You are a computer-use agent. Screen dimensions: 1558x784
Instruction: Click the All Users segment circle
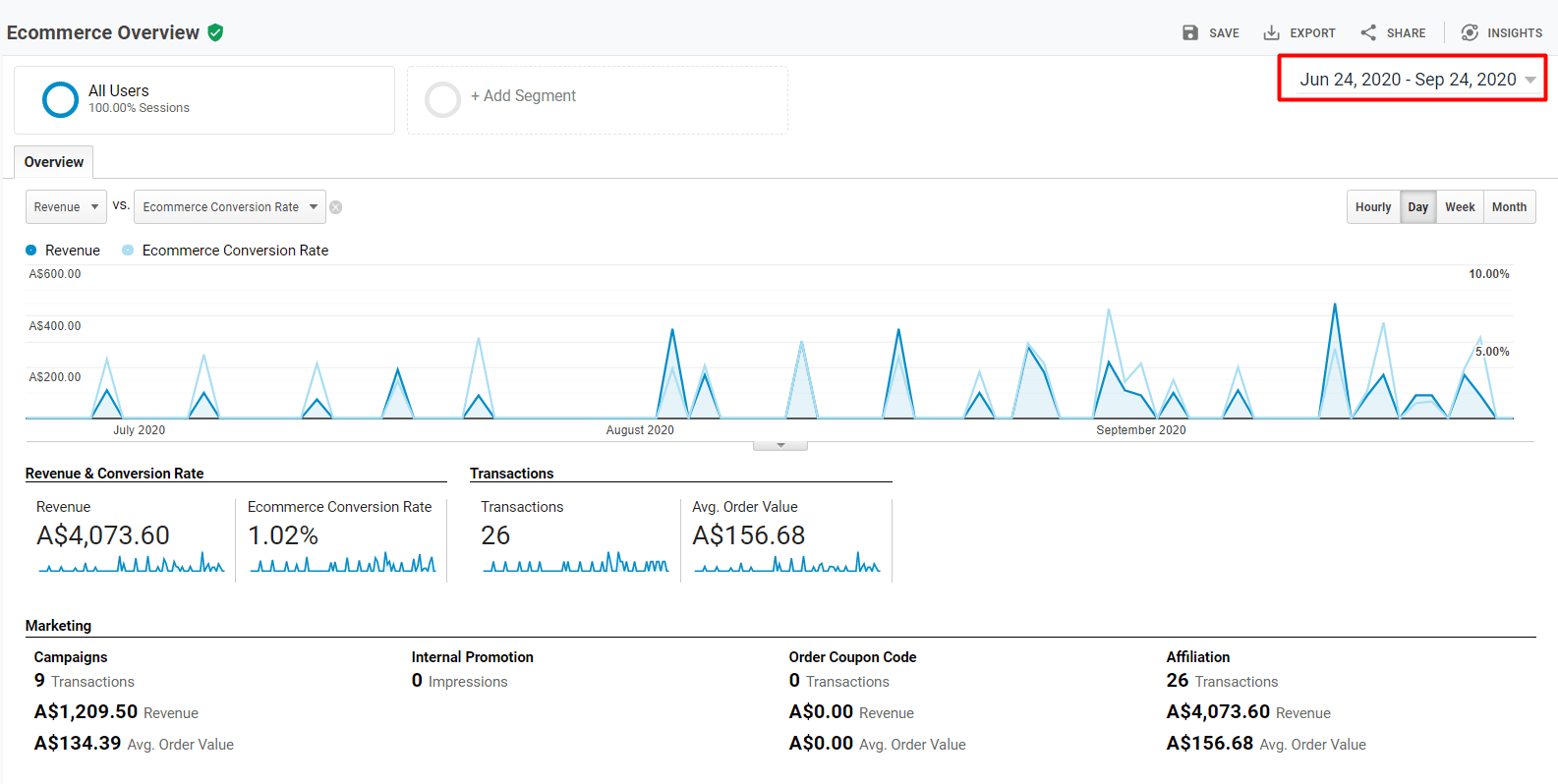pyautogui.click(x=60, y=99)
